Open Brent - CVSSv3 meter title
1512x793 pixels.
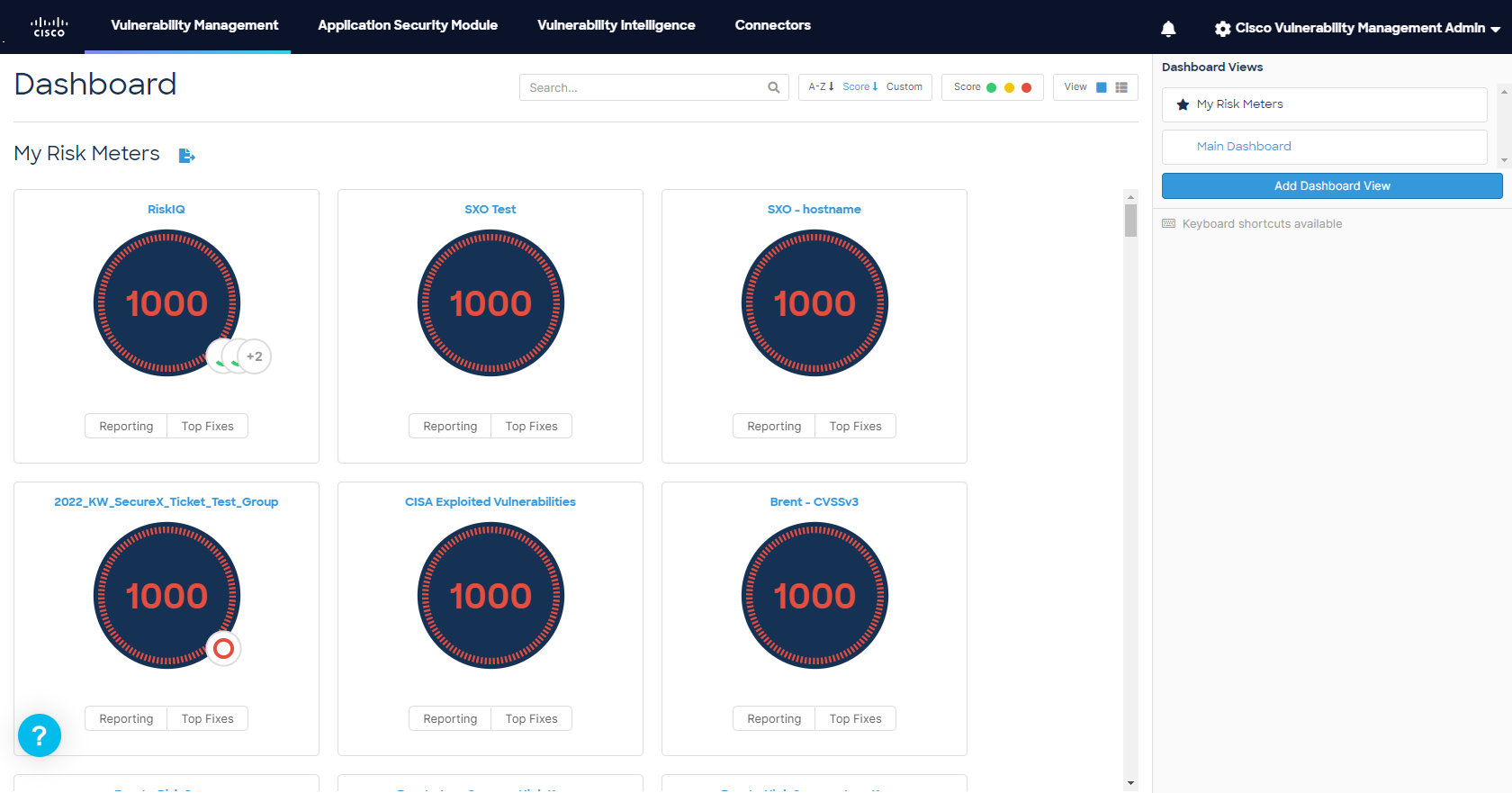click(814, 502)
